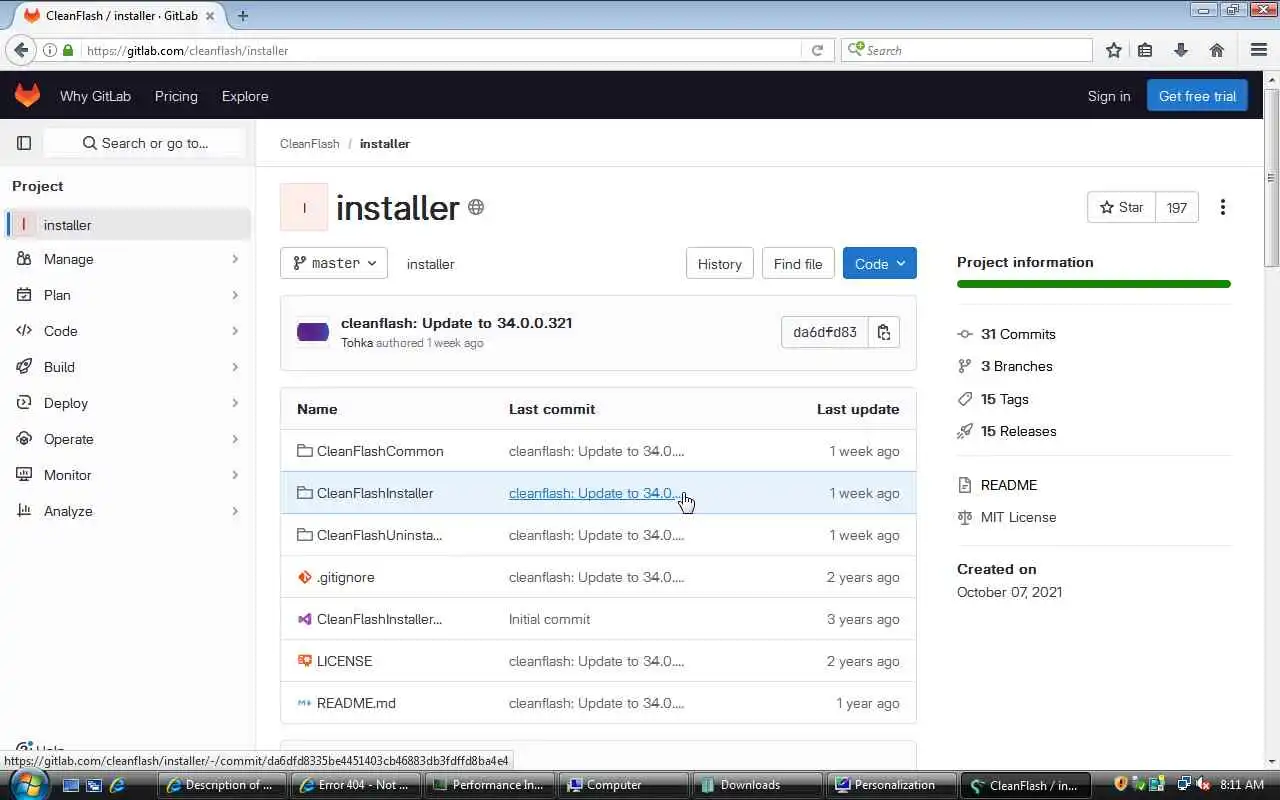This screenshot has height=800, width=1280.
Task: Toggle the sidebar collapse icon
Action: 24,143
